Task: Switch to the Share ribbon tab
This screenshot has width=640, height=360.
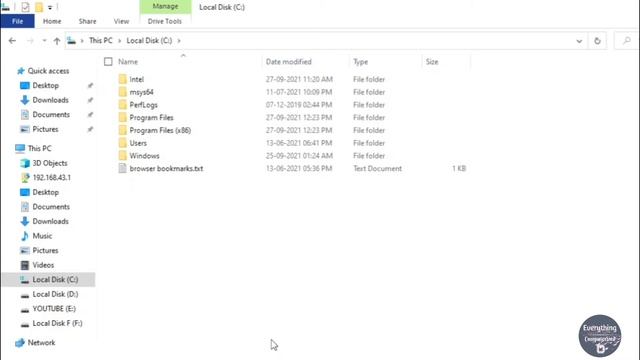Action: coord(87,21)
